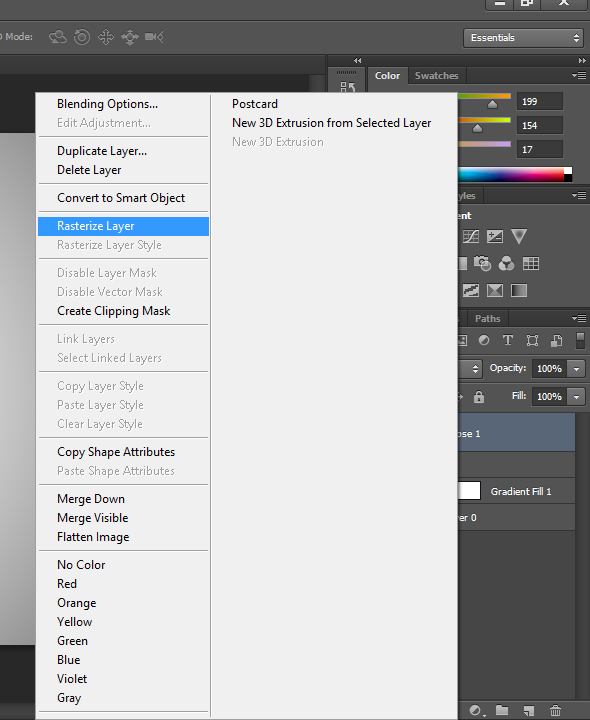590x720 pixels.
Task: Click the green value field showing 154
Action: [539, 125]
